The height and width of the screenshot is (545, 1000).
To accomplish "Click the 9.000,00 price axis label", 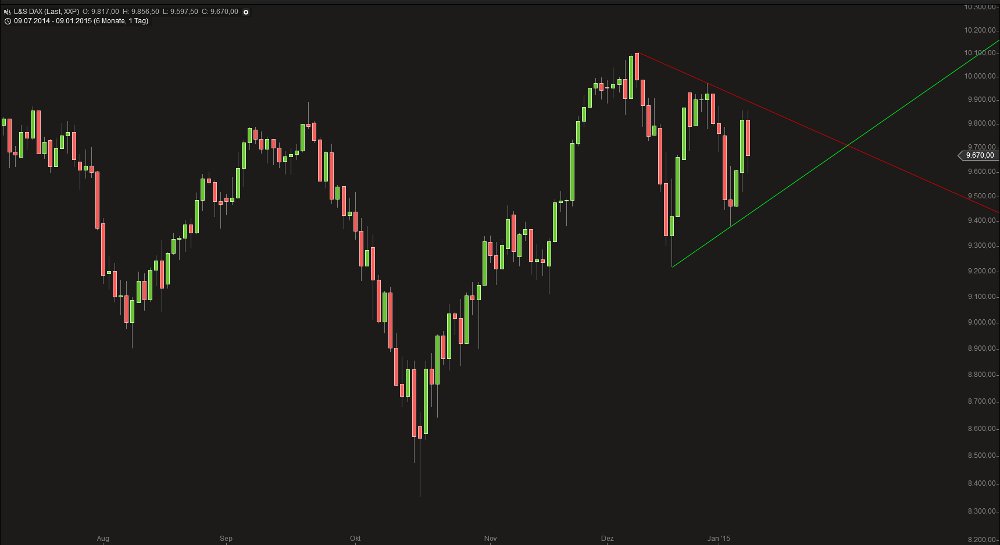I will tap(980, 322).
